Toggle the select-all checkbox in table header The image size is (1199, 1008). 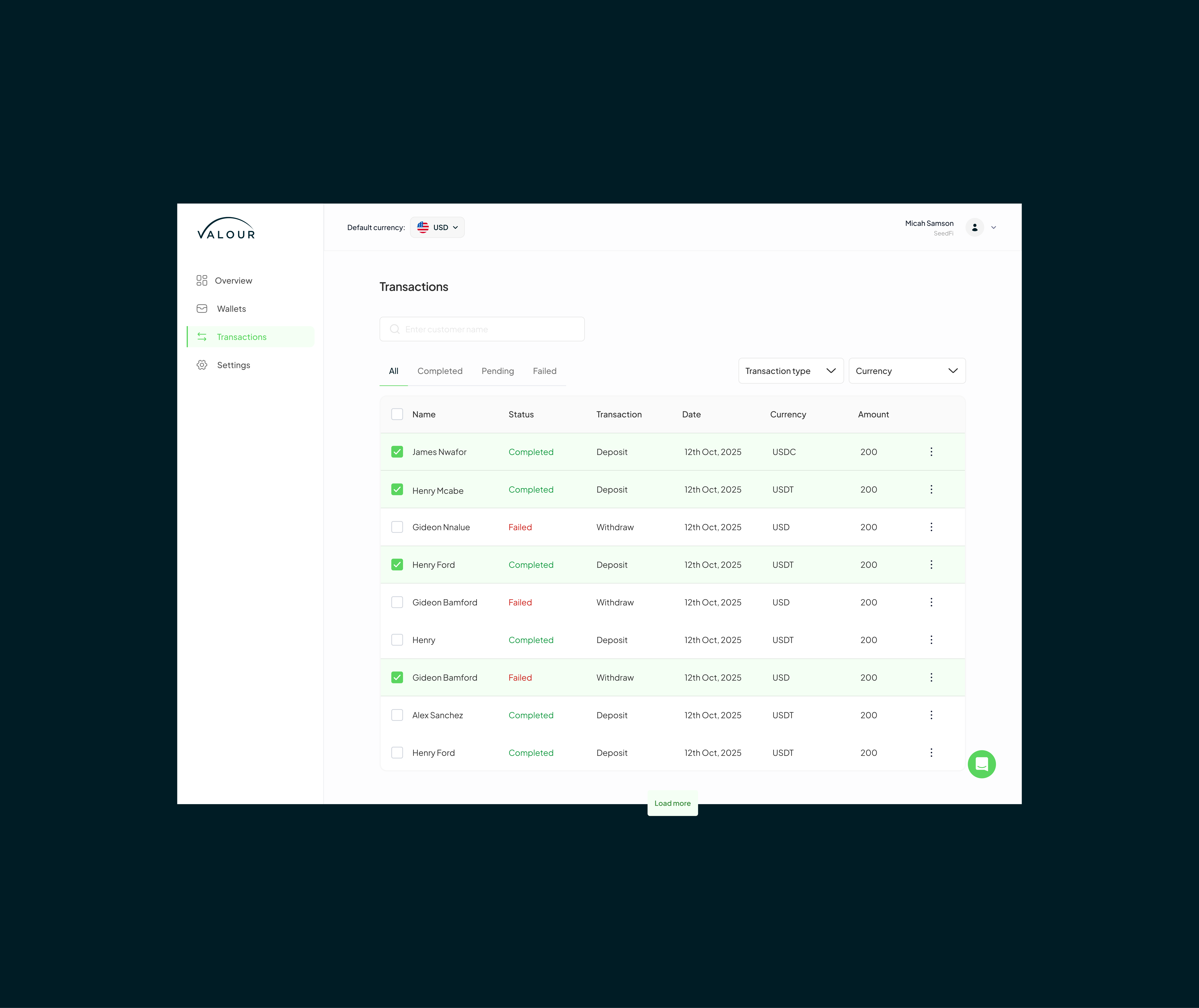click(397, 414)
